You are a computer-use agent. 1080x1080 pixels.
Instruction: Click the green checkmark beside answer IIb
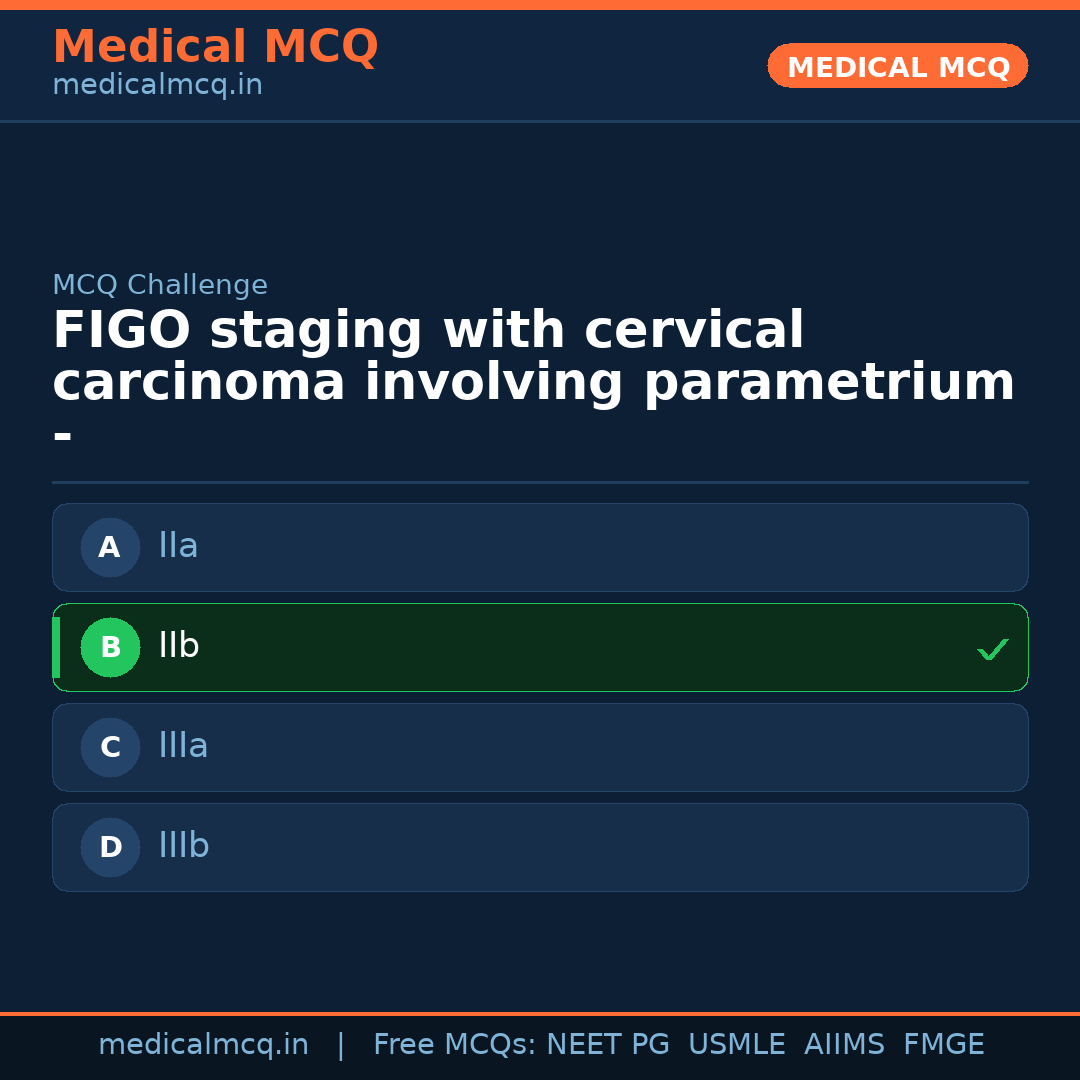click(x=993, y=649)
